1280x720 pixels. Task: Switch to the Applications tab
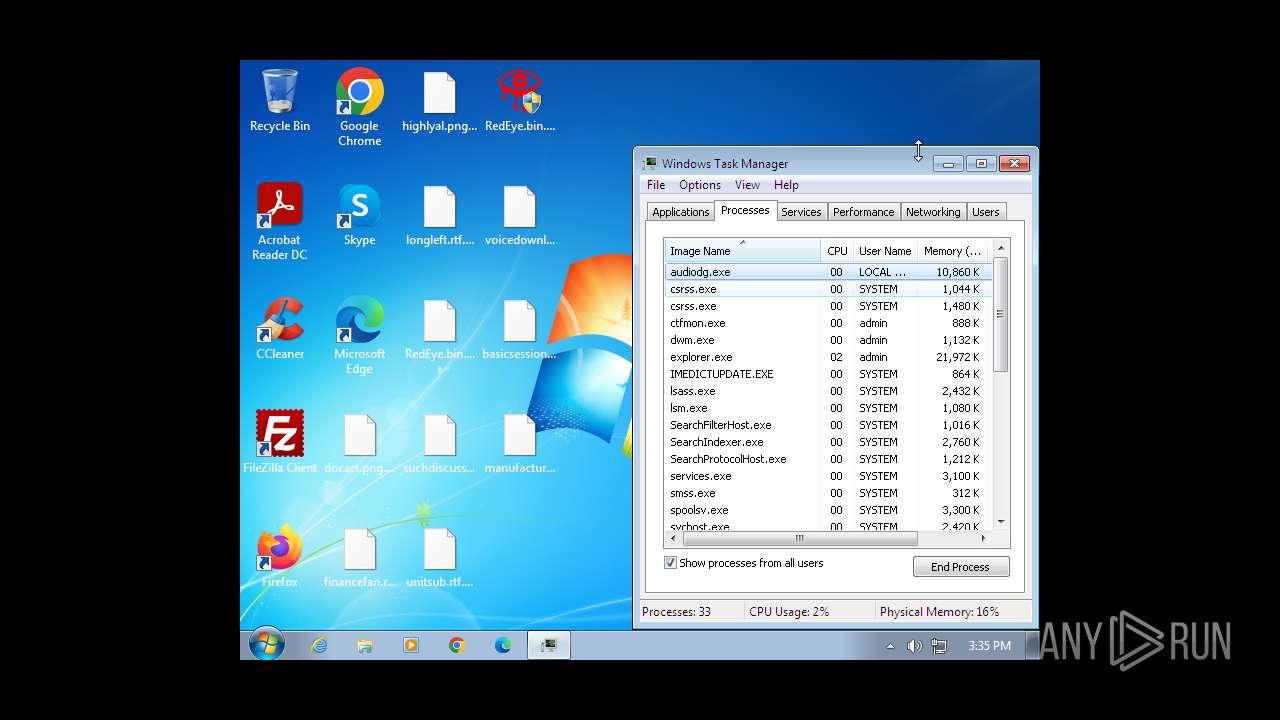680,212
